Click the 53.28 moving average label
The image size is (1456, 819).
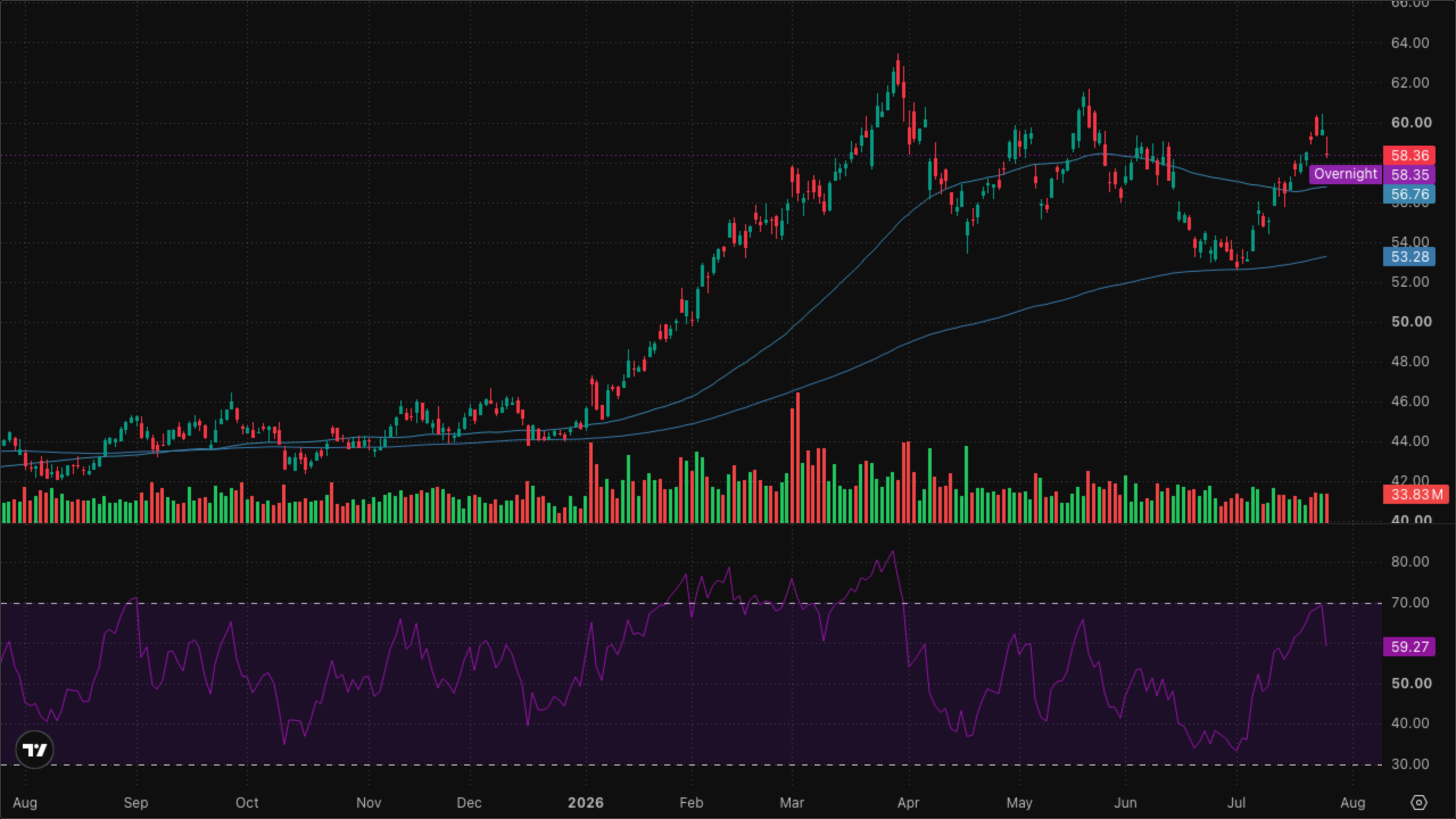1409,257
